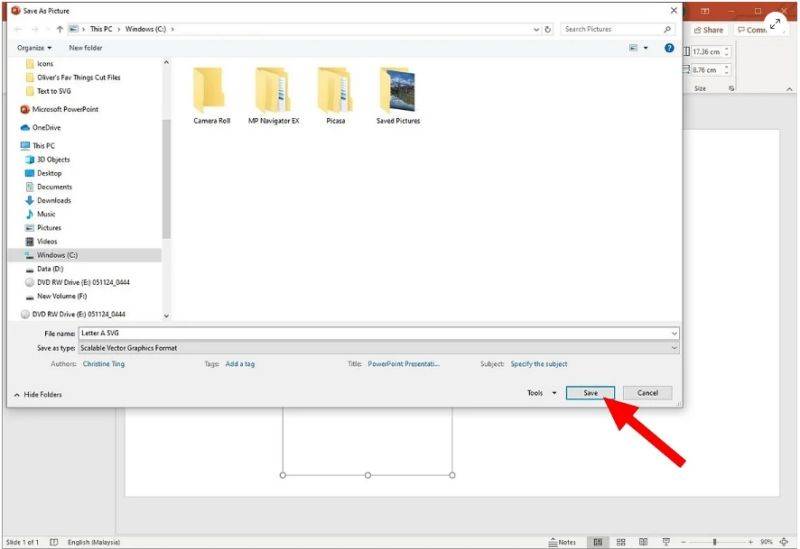The image size is (800, 549).
Task: Open the Camera Roll folder icon
Action: [x=211, y=91]
